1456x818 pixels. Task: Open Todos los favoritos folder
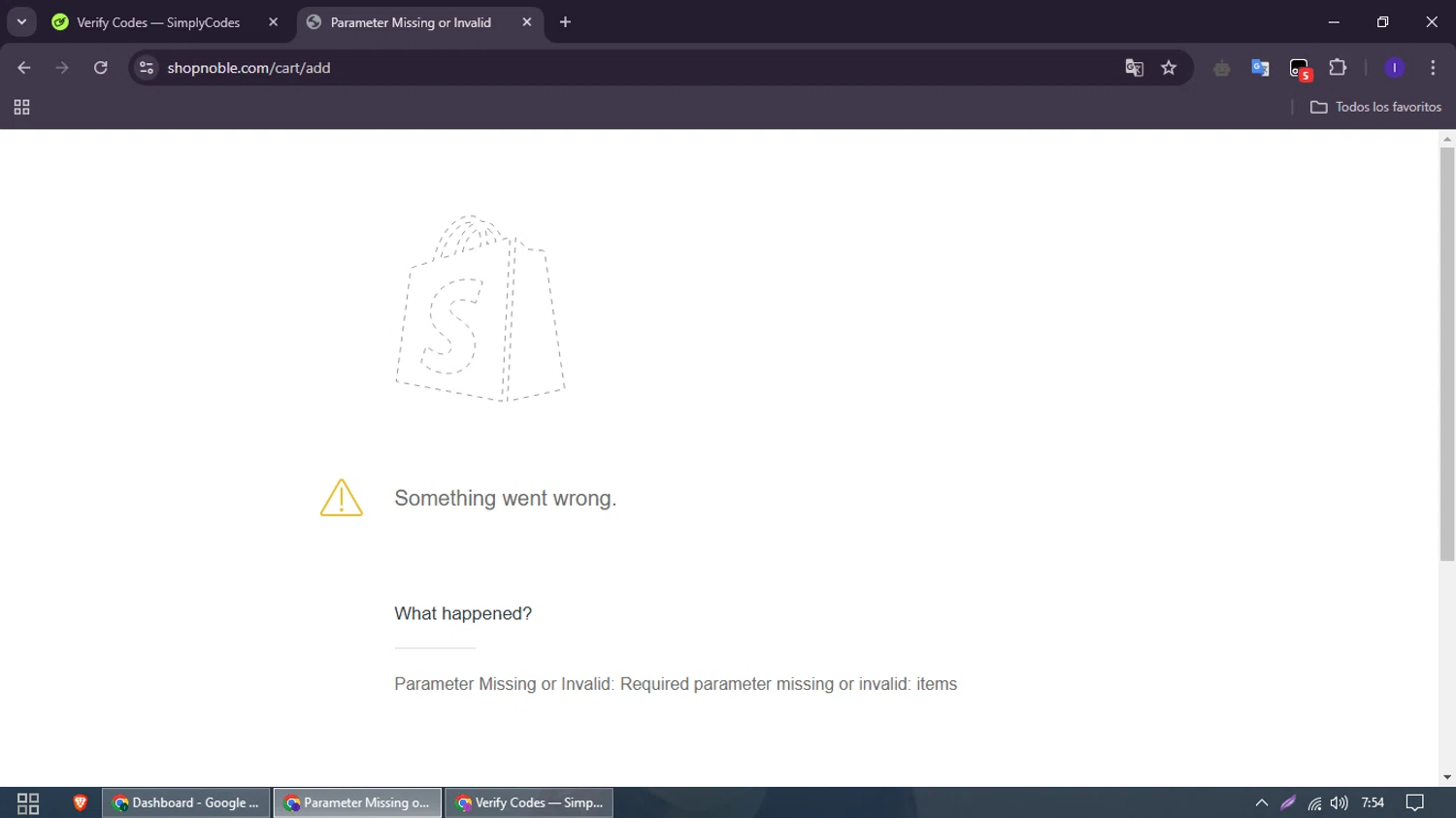[1375, 108]
